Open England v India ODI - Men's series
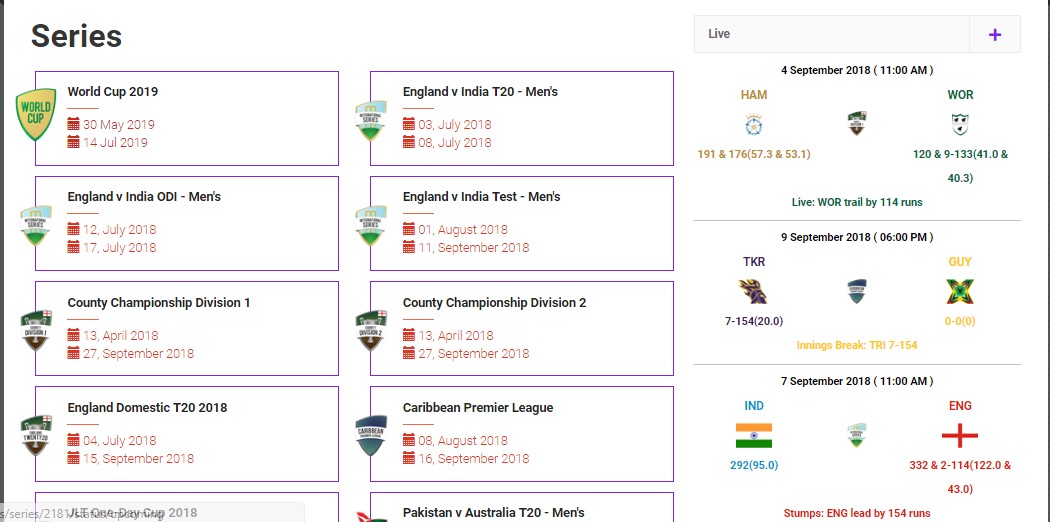 [x=144, y=197]
